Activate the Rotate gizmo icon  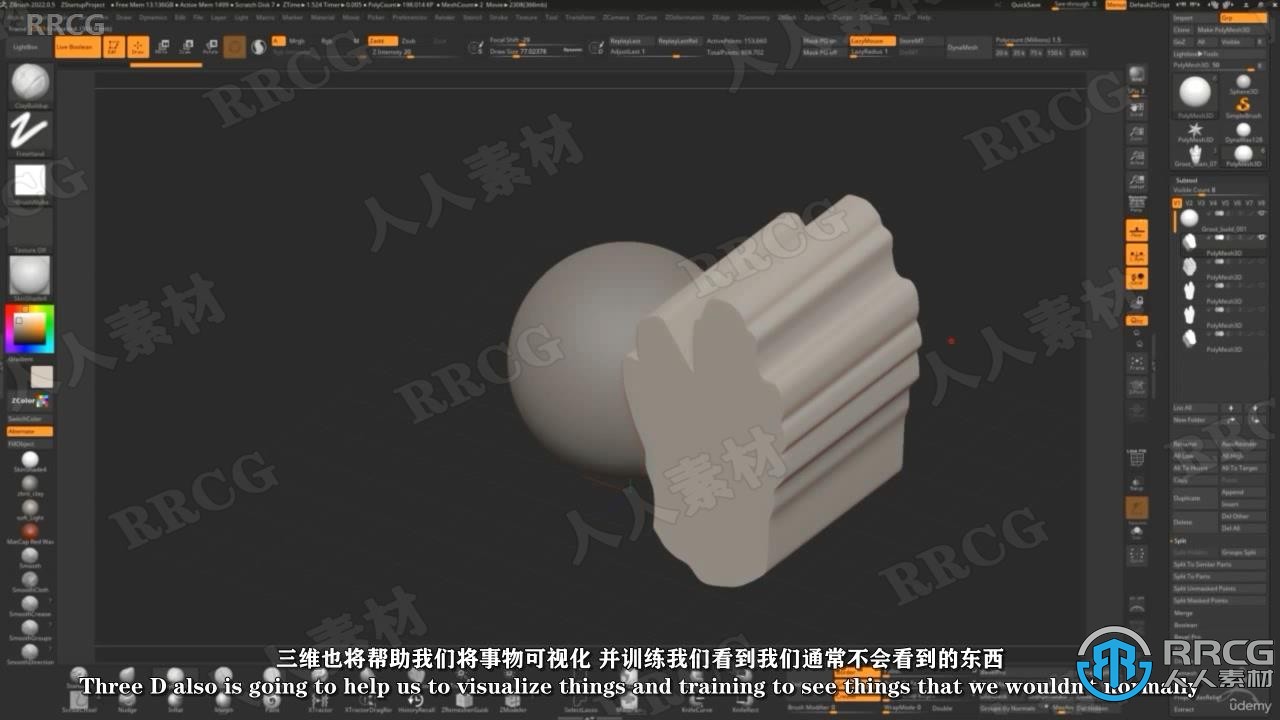(x=210, y=47)
